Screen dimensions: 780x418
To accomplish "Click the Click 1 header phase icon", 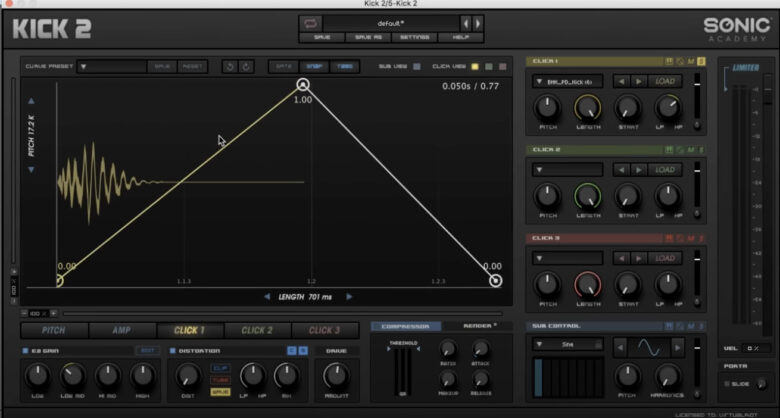I will [680, 61].
